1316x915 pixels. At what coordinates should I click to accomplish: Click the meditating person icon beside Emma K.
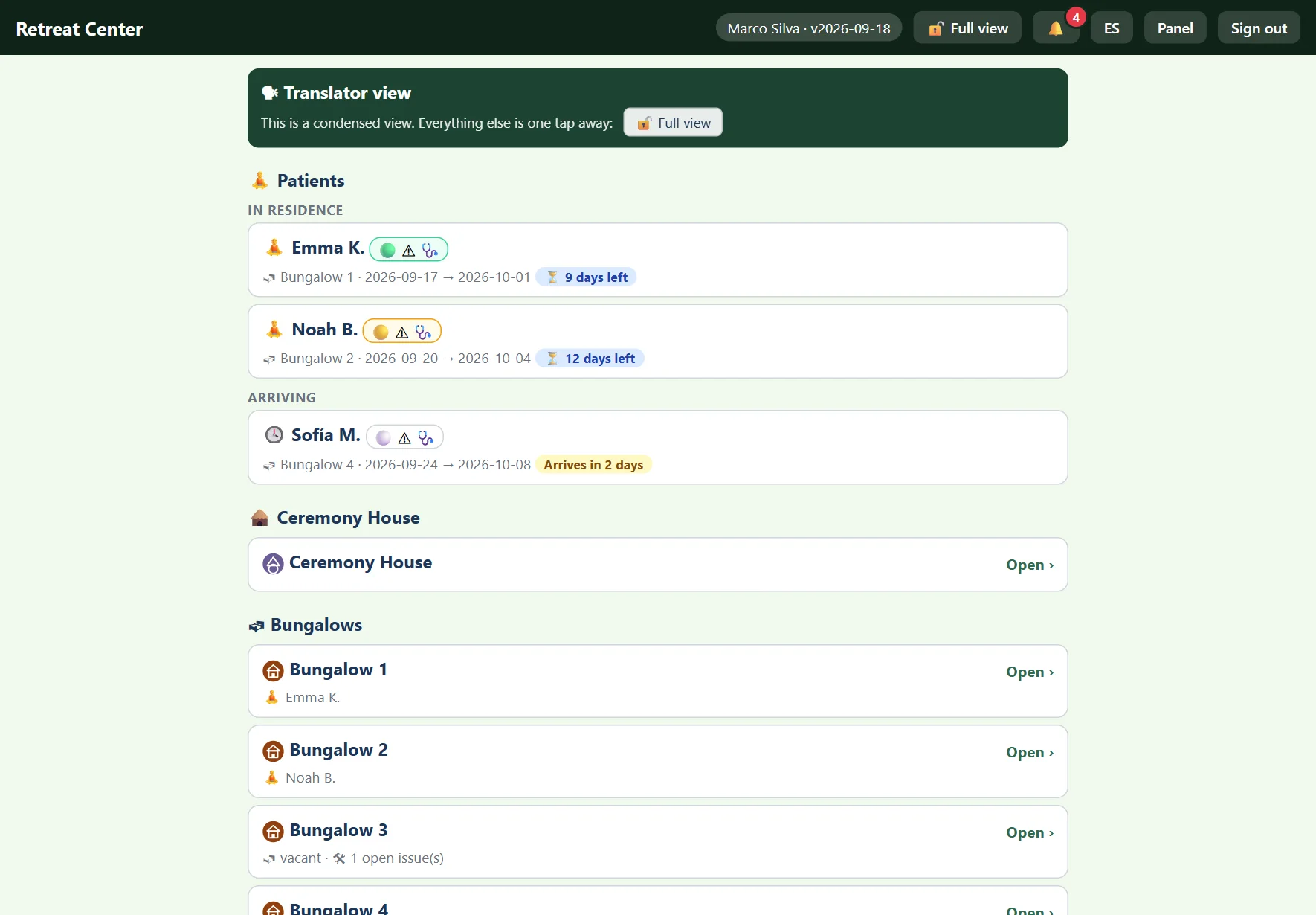pos(274,247)
